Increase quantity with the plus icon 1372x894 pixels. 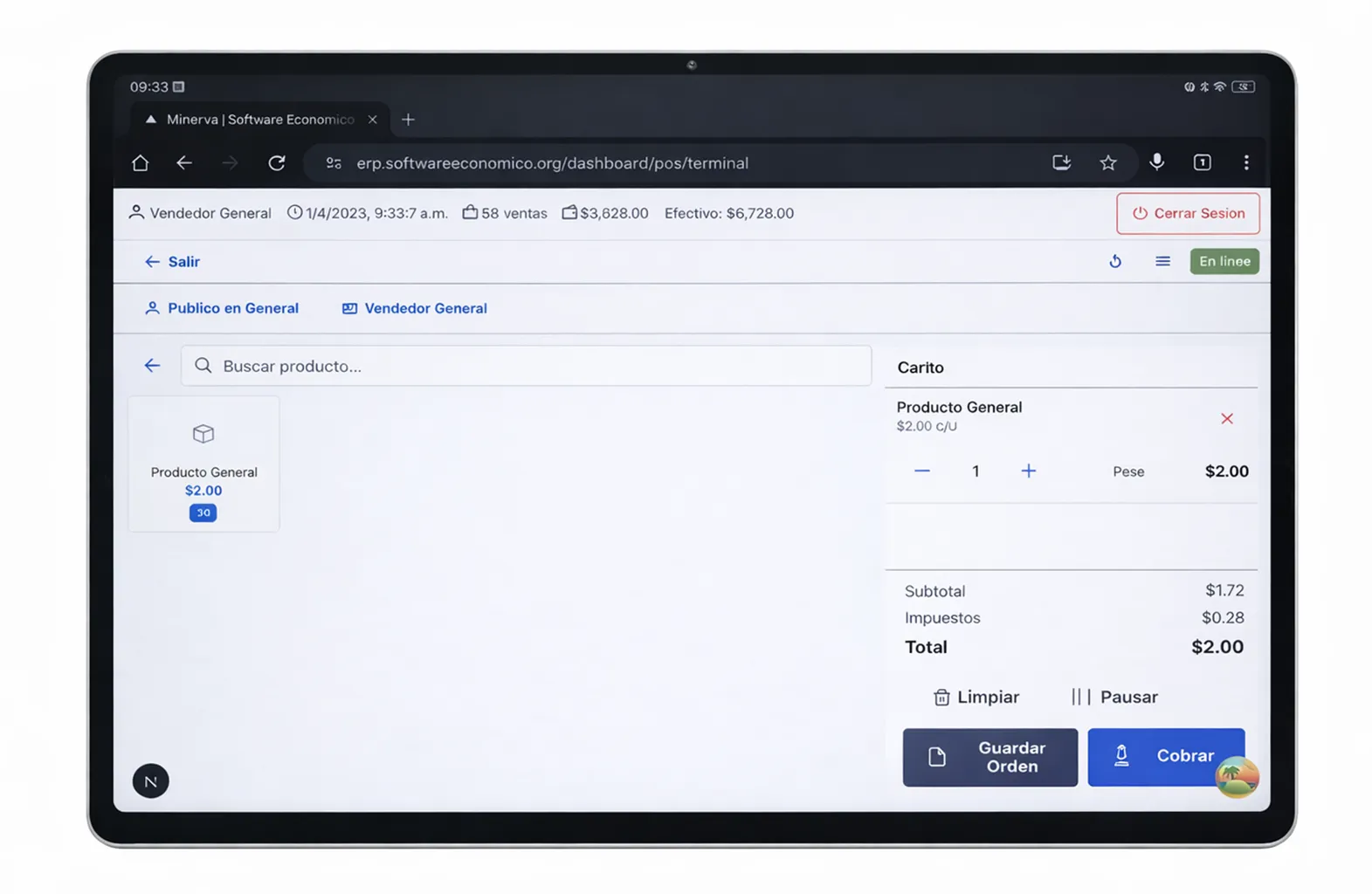[1028, 471]
